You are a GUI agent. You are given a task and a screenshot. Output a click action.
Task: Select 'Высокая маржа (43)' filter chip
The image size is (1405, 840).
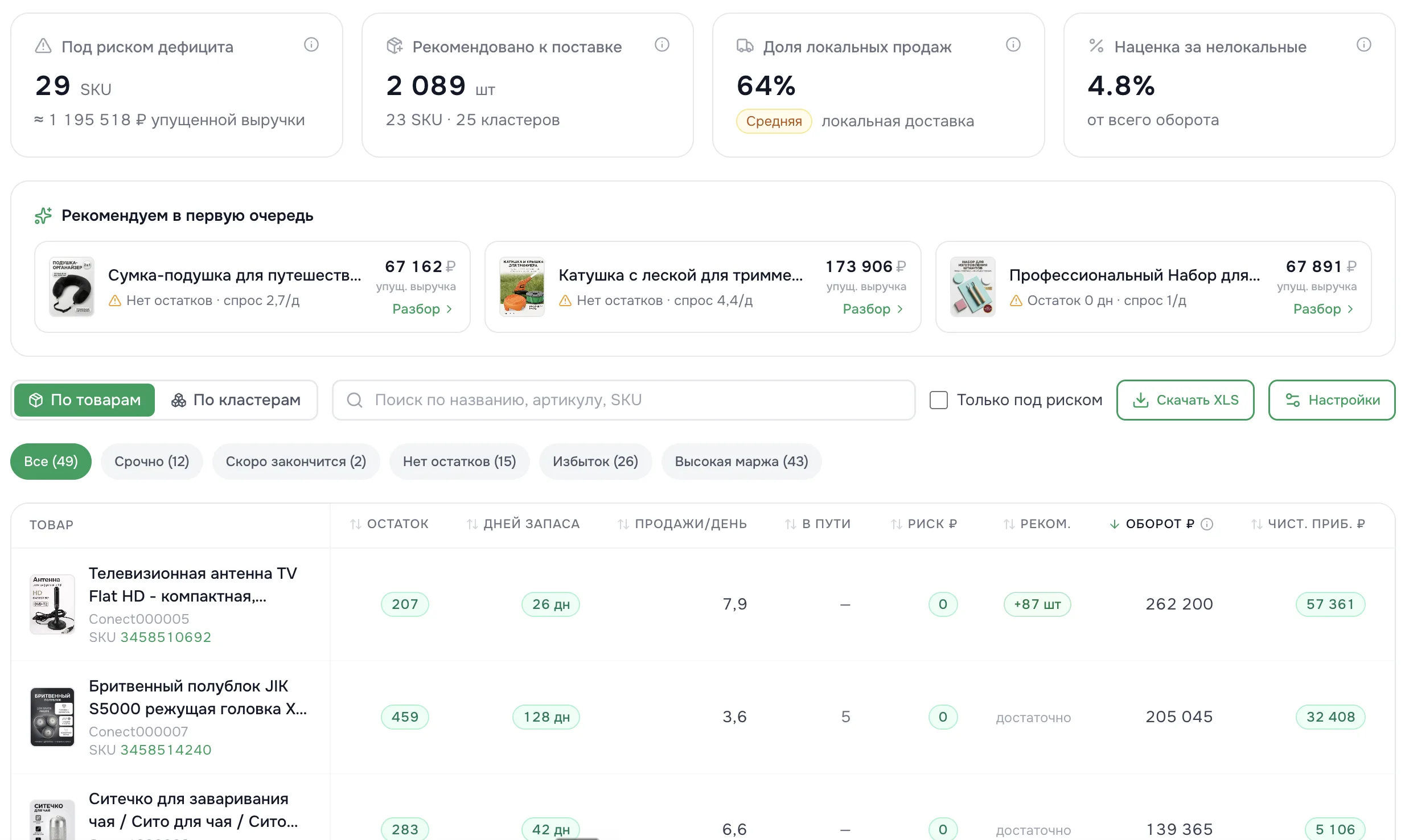click(x=742, y=462)
